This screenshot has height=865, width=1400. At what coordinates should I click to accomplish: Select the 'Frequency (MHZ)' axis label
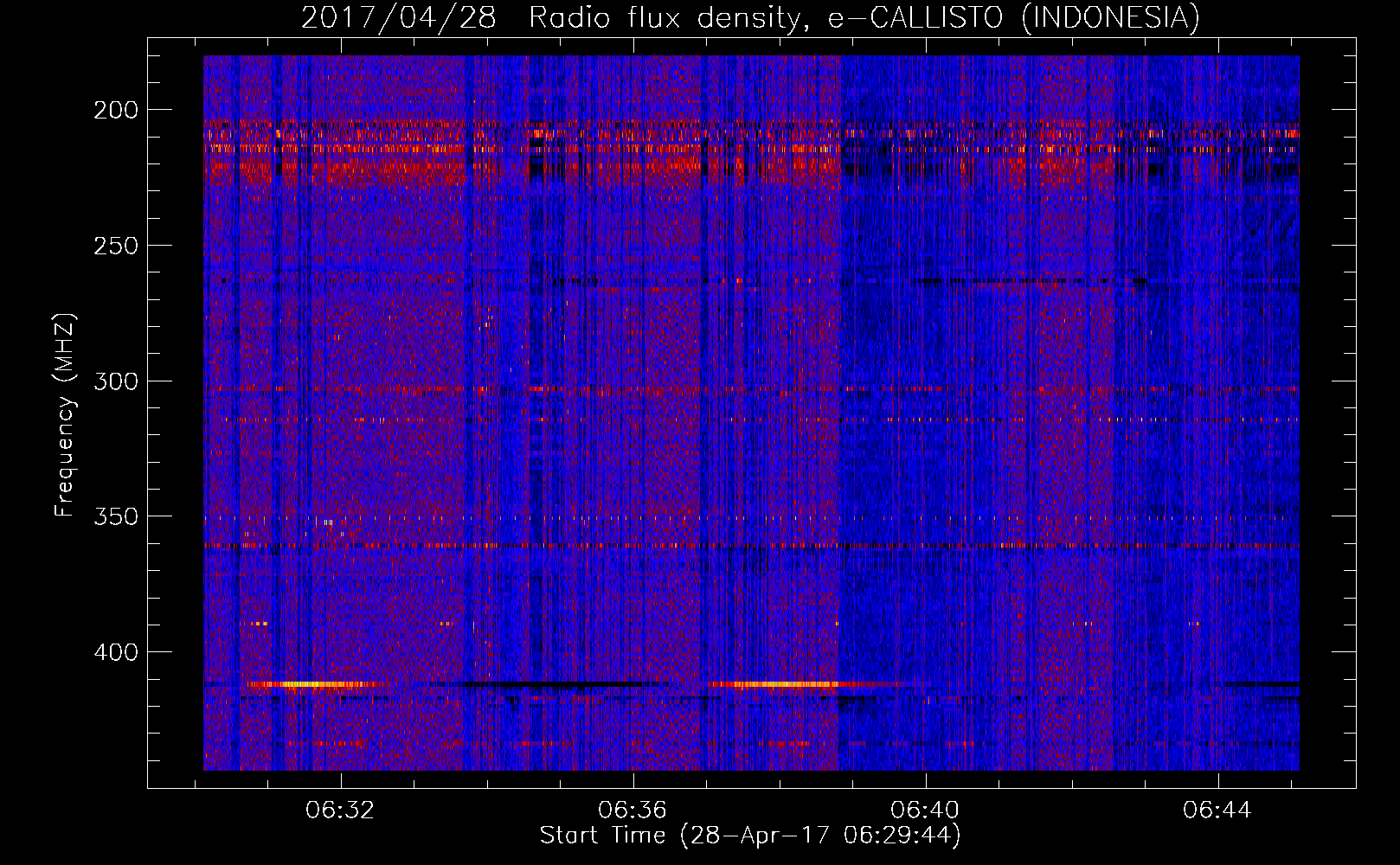coord(65,415)
